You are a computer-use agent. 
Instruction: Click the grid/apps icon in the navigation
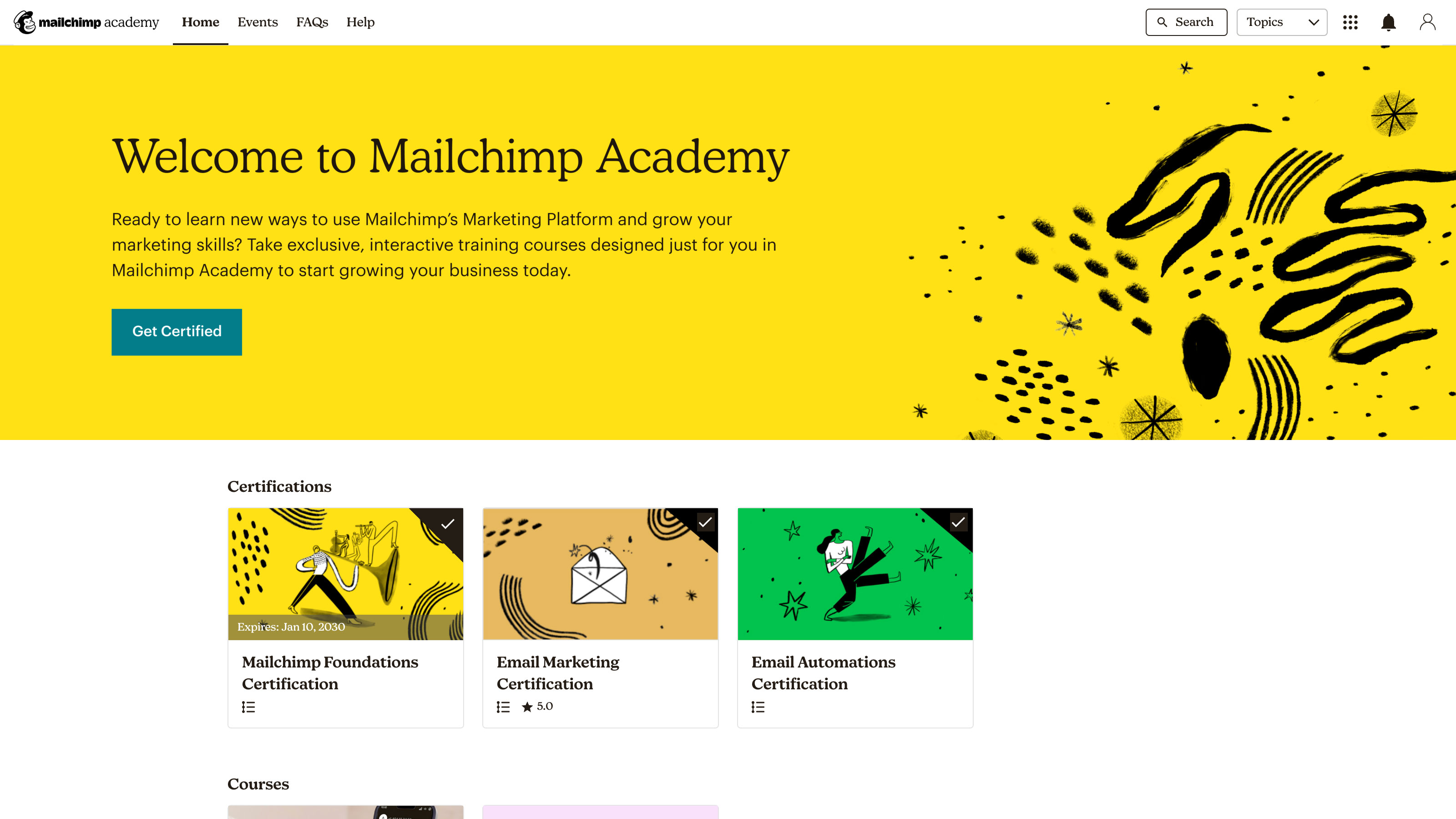[1350, 22]
